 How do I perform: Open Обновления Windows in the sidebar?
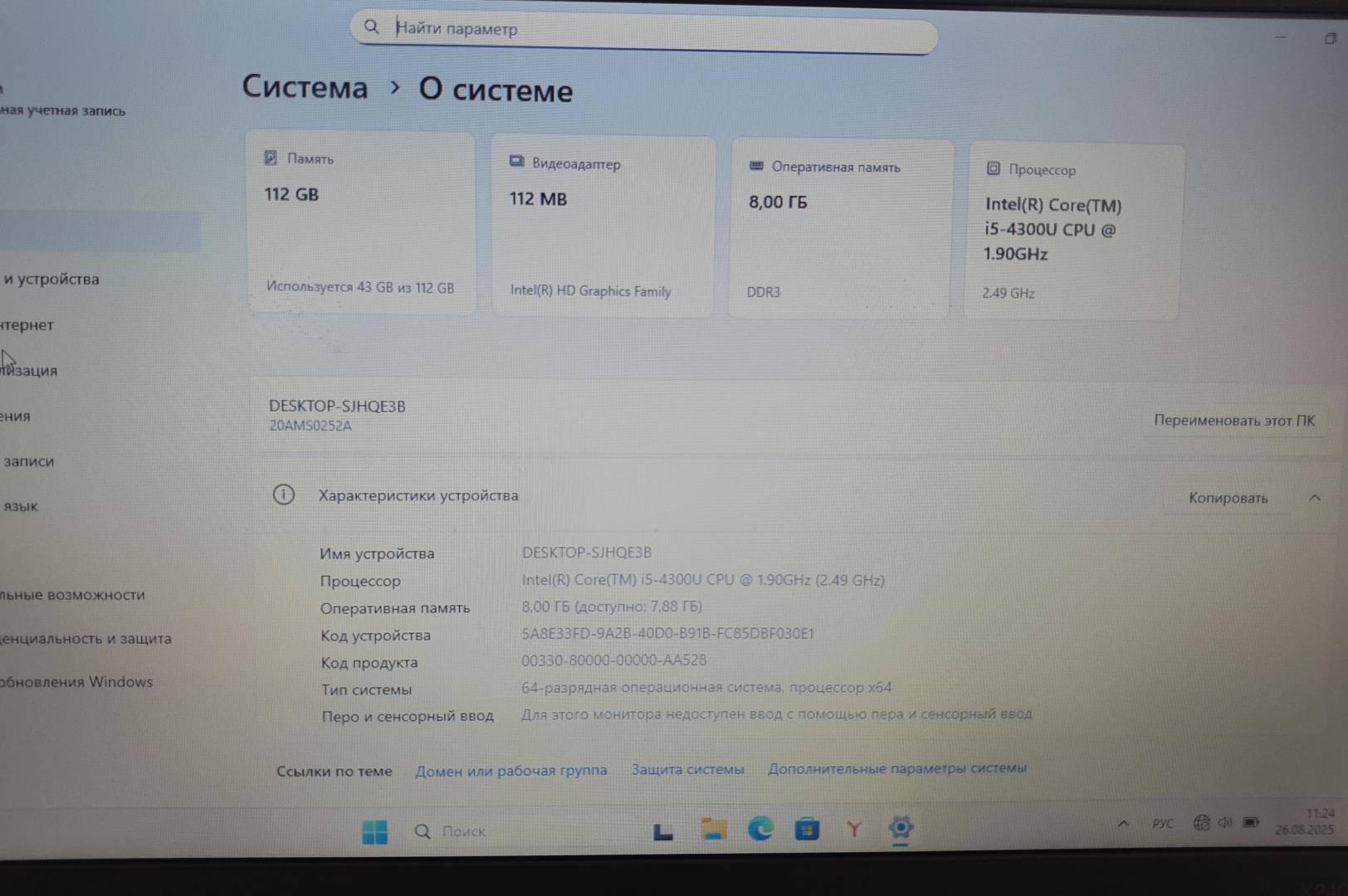pyautogui.click(x=76, y=682)
